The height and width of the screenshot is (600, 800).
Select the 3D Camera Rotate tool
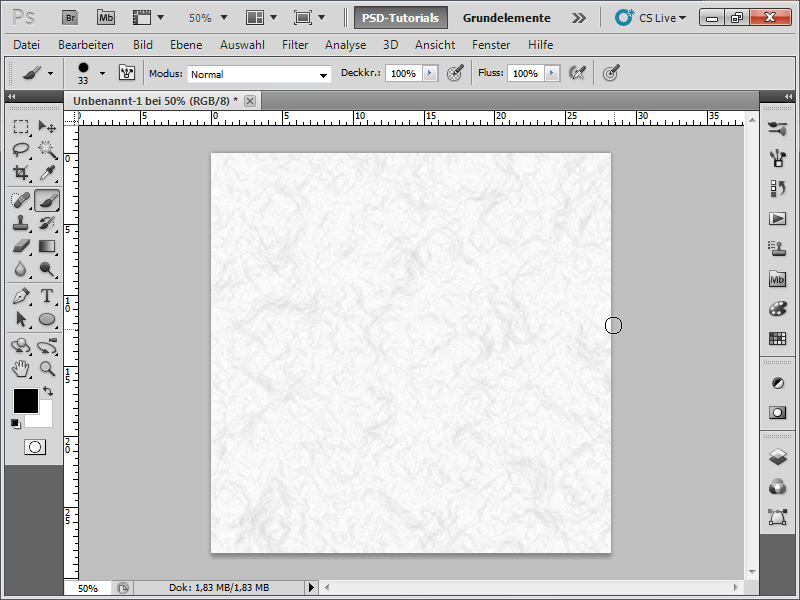[47, 346]
